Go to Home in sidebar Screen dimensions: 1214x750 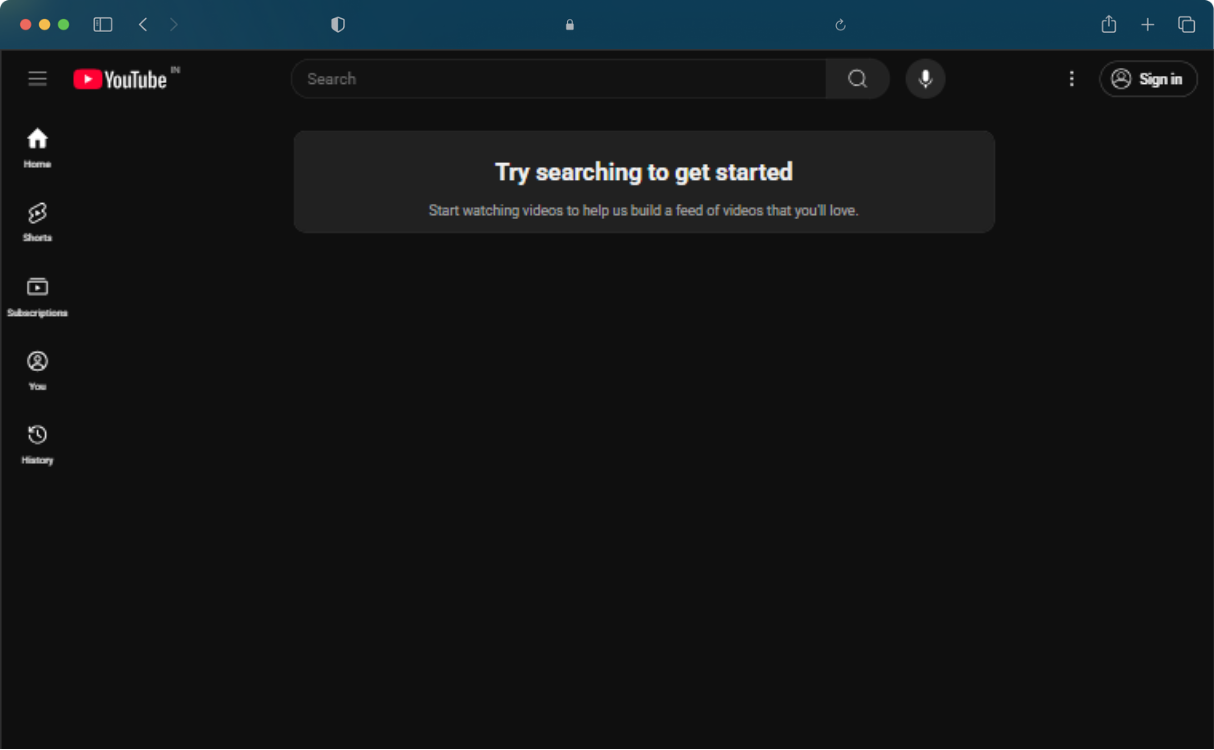point(37,147)
